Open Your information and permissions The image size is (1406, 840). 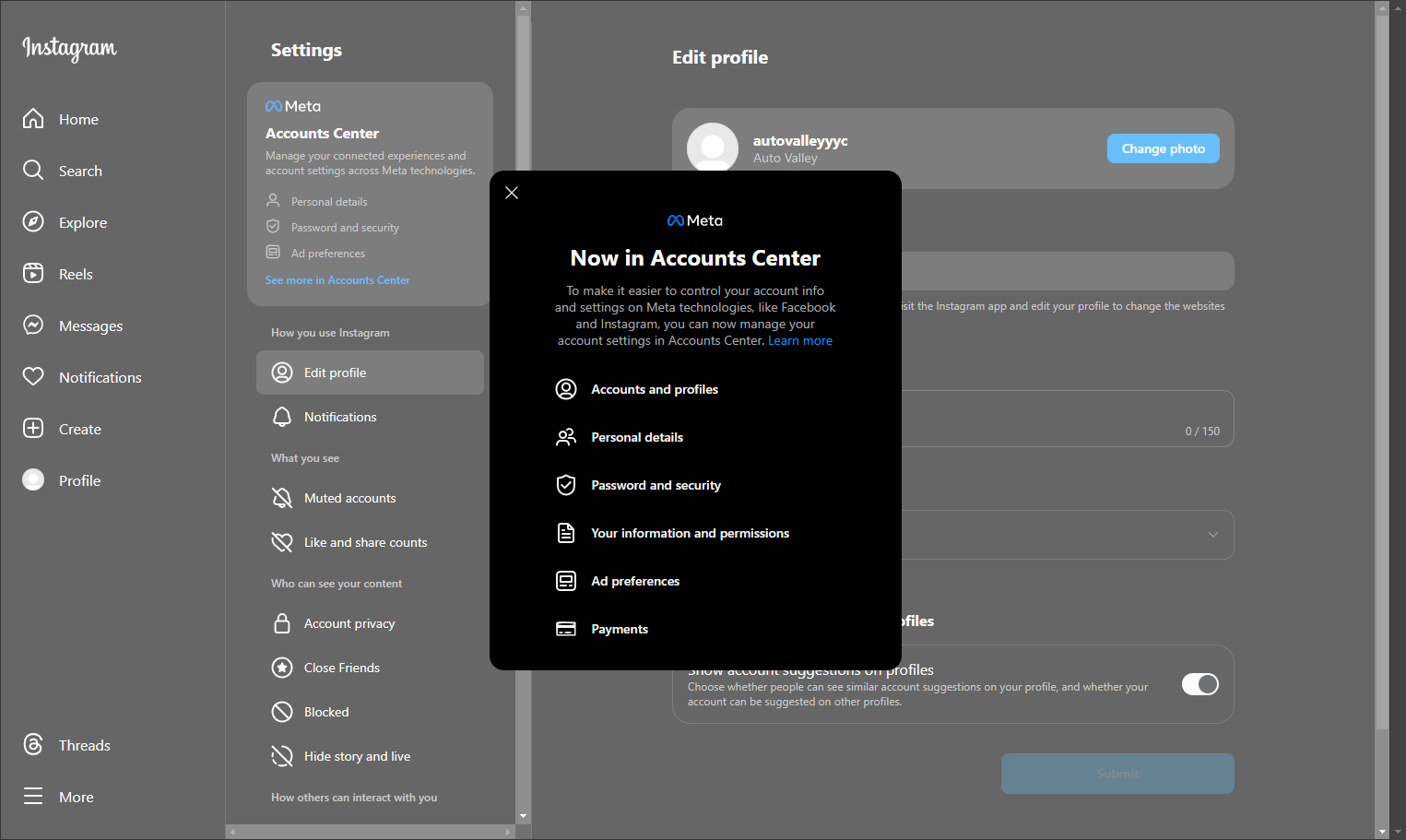[695, 533]
